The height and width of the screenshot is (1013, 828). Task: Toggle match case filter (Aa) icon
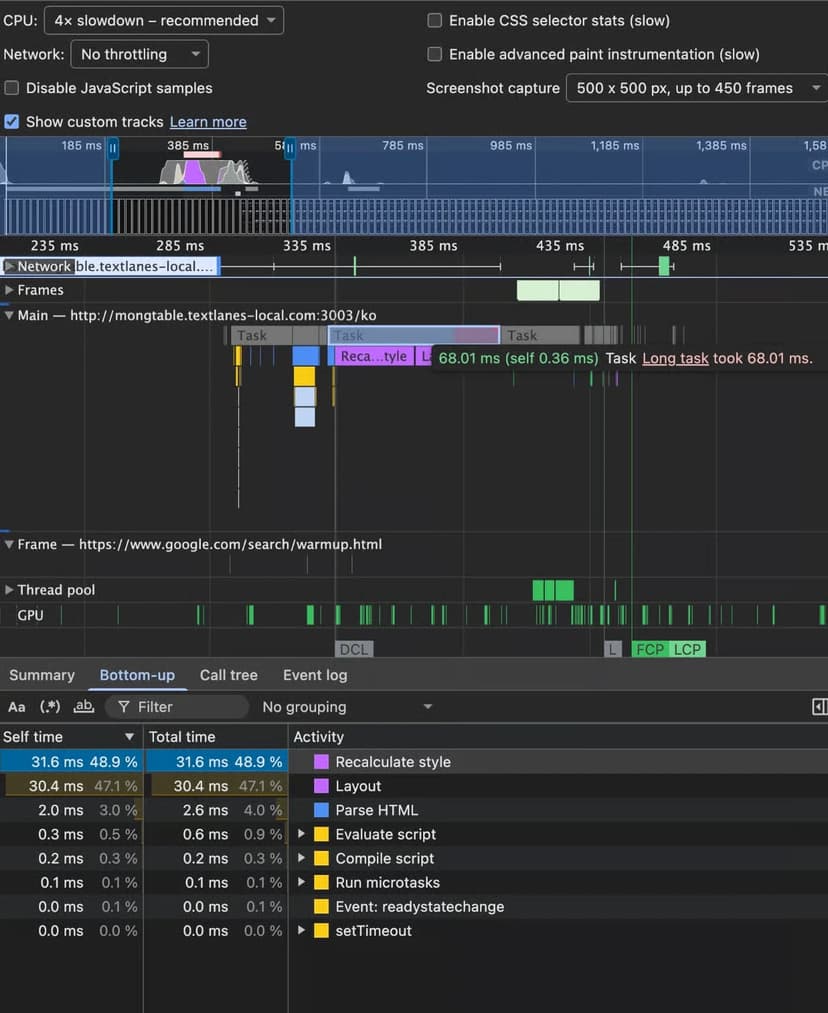point(17,707)
